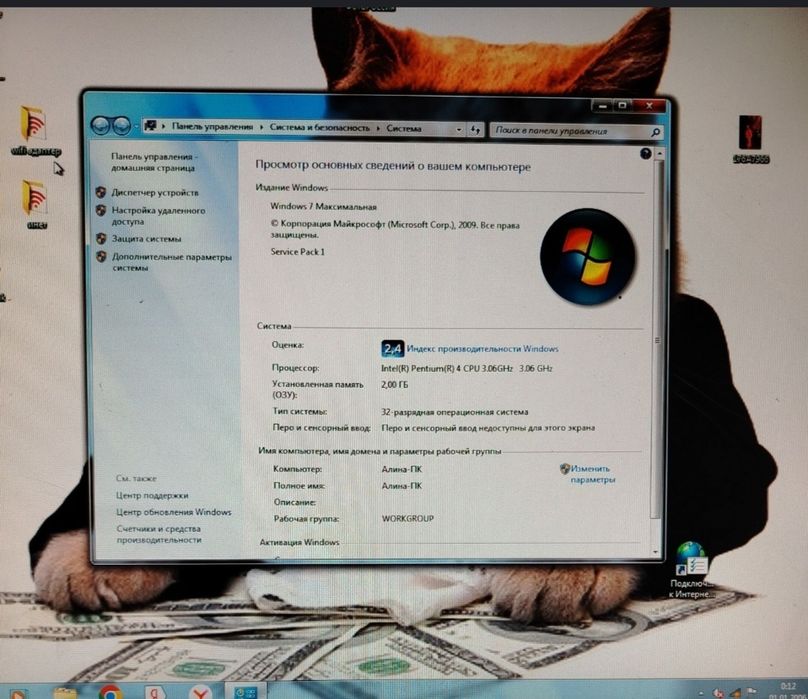The height and width of the screenshot is (699, 808).
Task: Click the search magnifier icon
Action: point(655,132)
